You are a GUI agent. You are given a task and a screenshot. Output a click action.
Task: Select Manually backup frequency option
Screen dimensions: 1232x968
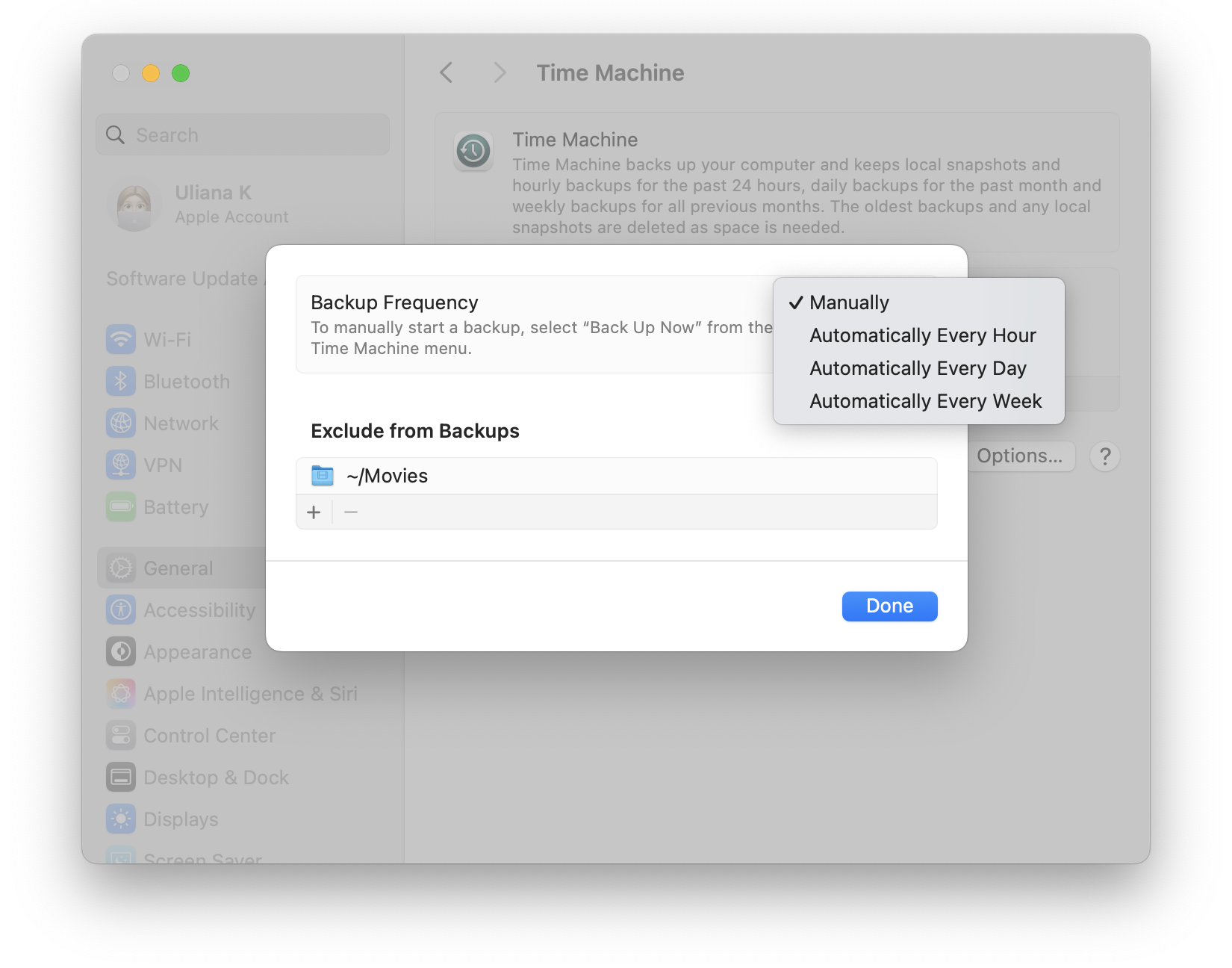coord(918,302)
